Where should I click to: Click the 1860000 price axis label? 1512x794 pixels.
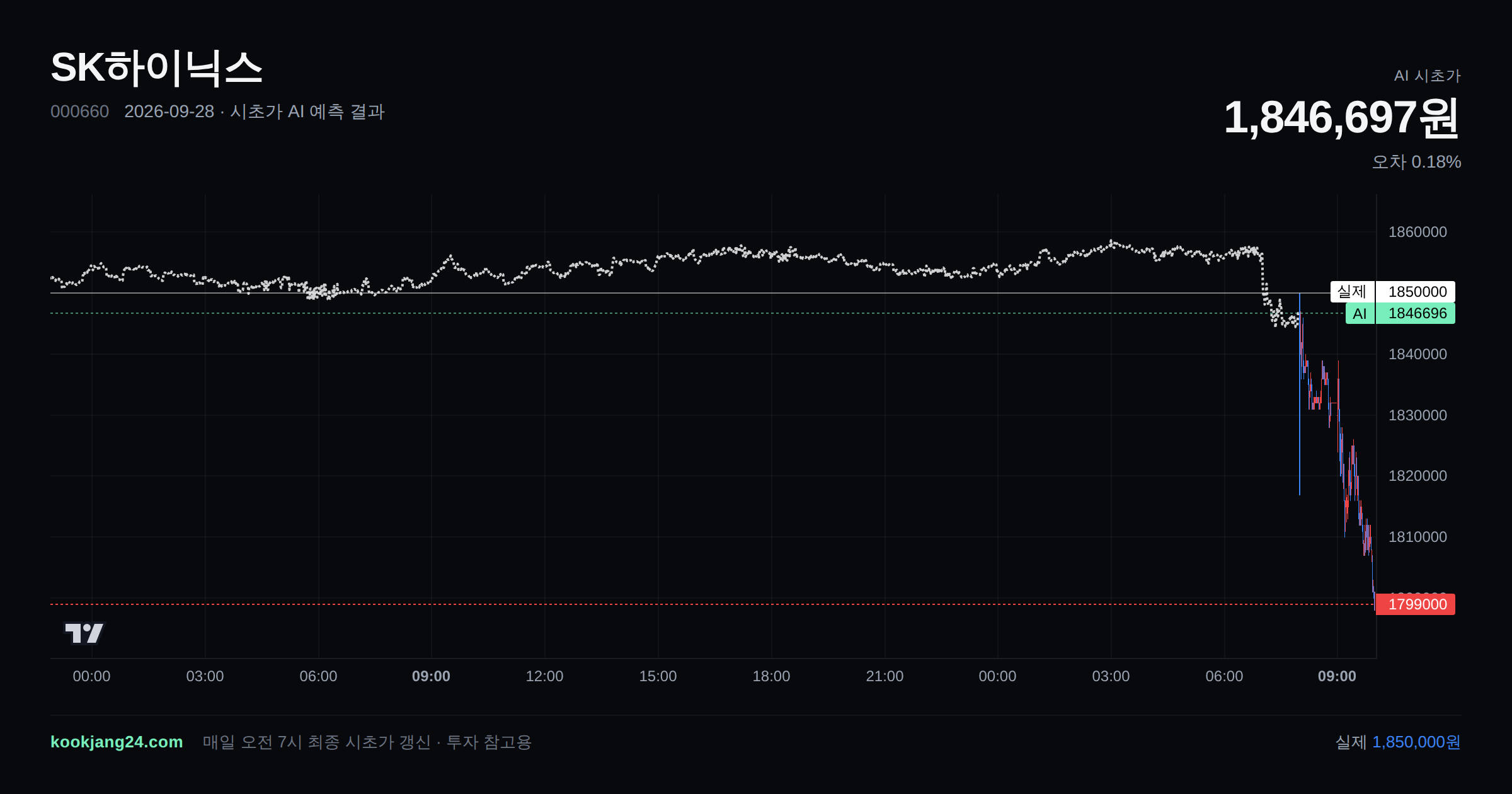[x=1417, y=232]
